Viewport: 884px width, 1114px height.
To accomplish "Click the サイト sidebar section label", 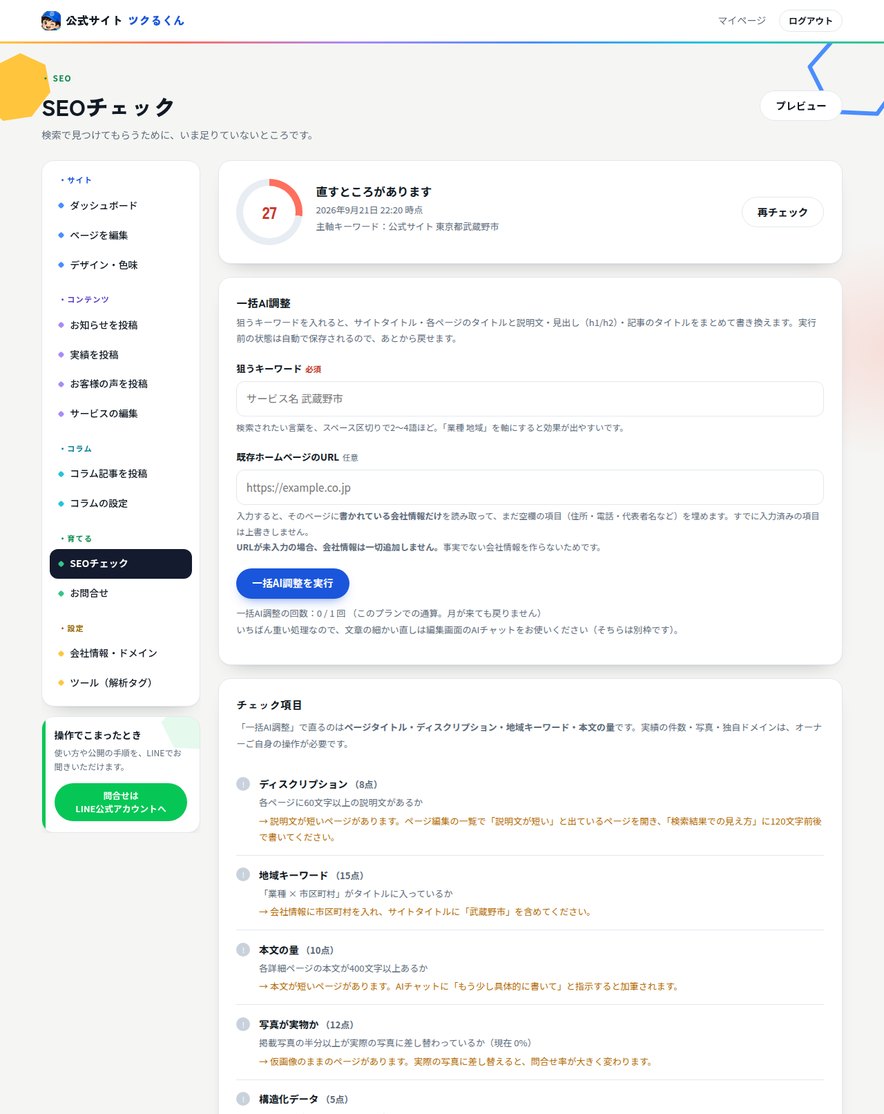I will tap(79, 180).
